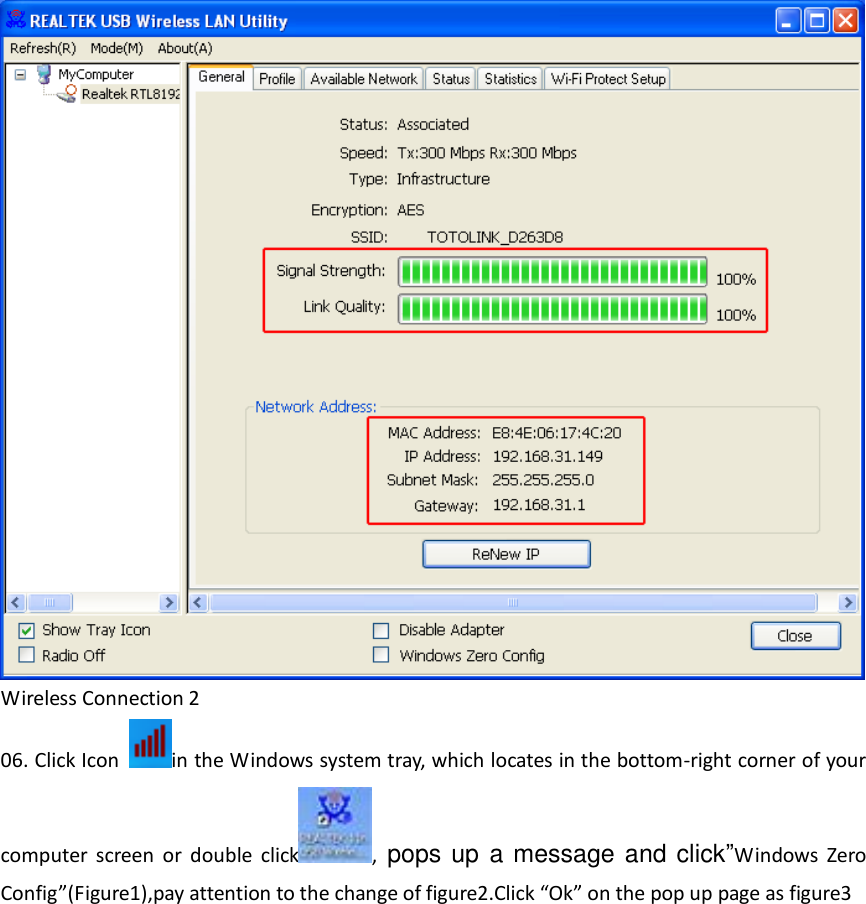Close the window with the red X

click(x=845, y=21)
